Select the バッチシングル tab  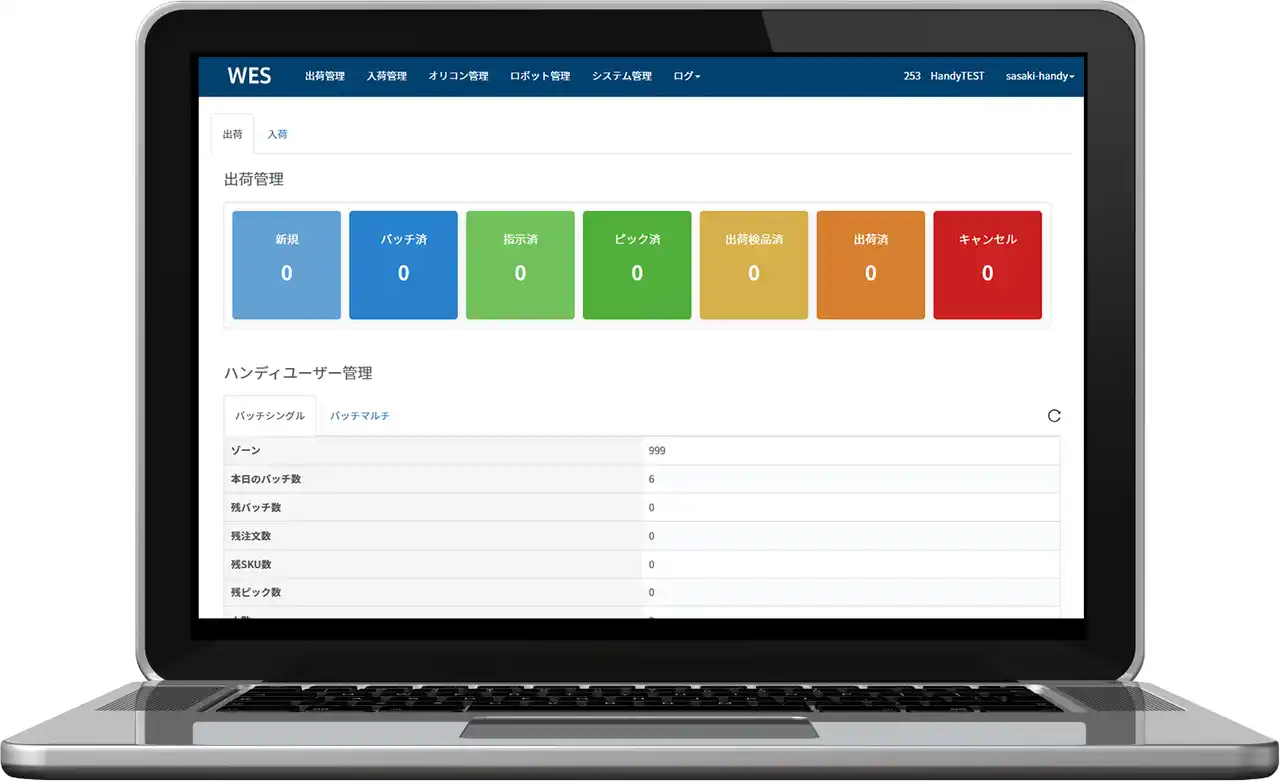(x=270, y=416)
